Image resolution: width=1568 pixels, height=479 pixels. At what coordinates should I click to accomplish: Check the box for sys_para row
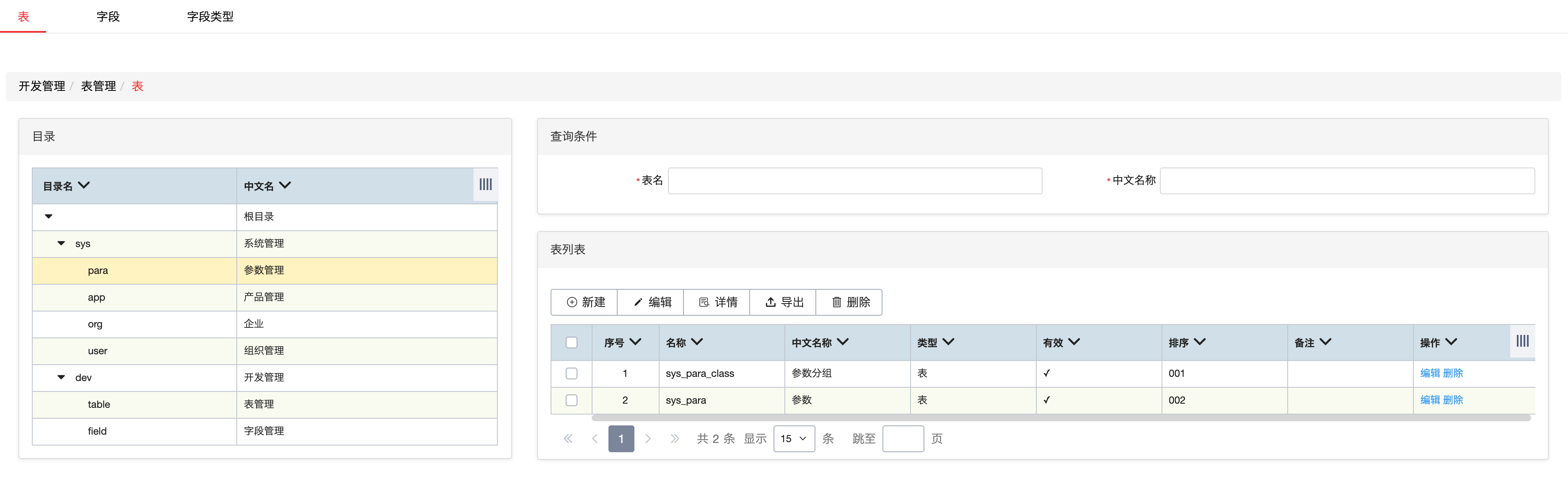[x=571, y=400]
